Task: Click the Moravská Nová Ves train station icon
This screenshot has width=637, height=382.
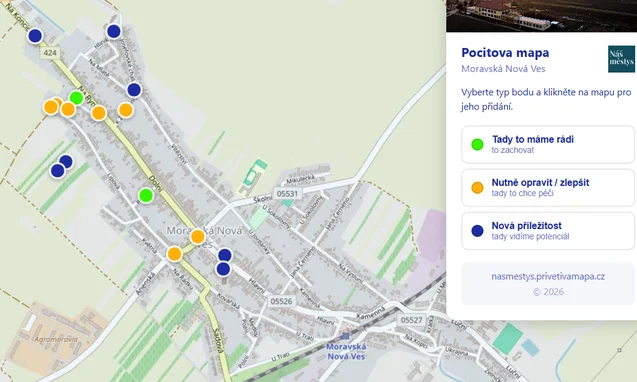Action: coord(345,336)
